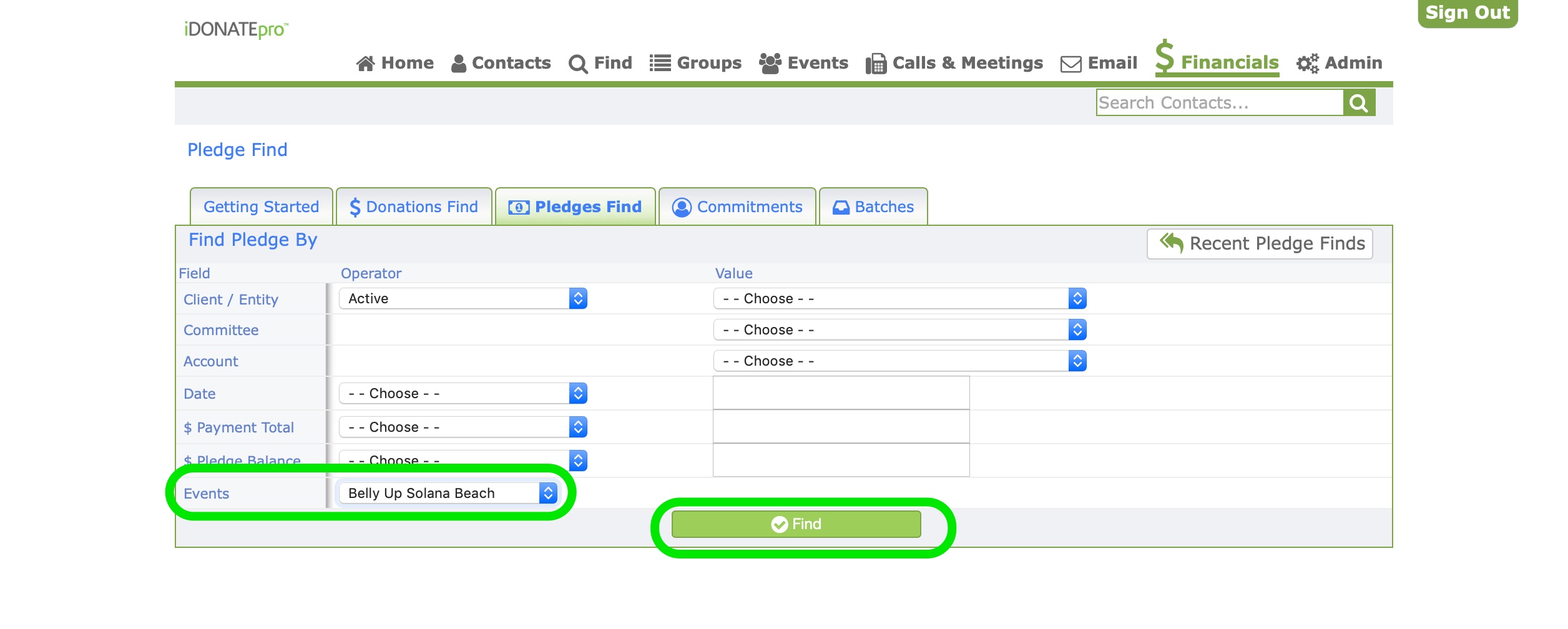This screenshot has width=1568, height=629.
Task: Expand the Date operator Choose dropdown
Action: click(463, 393)
